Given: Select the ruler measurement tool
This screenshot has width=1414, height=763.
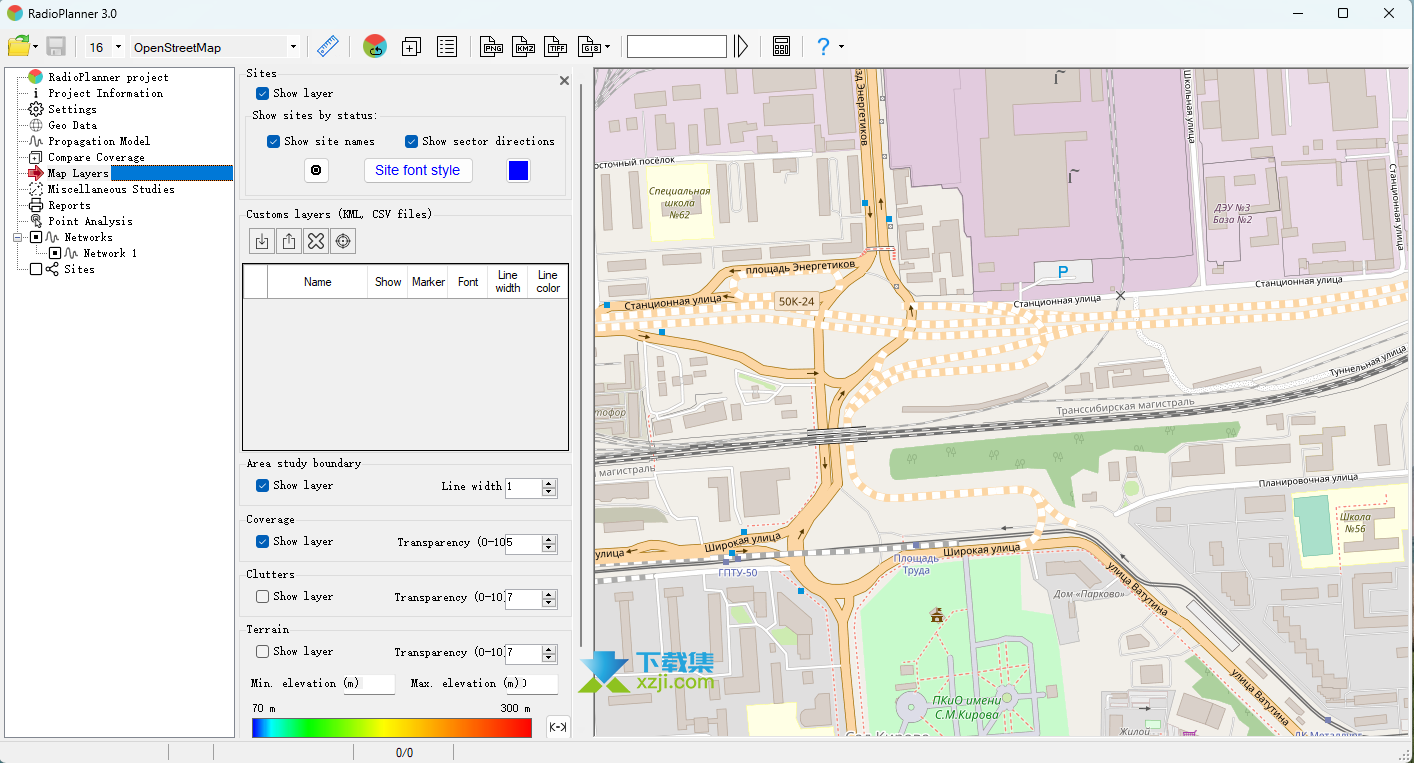Looking at the screenshot, I should [x=327, y=46].
